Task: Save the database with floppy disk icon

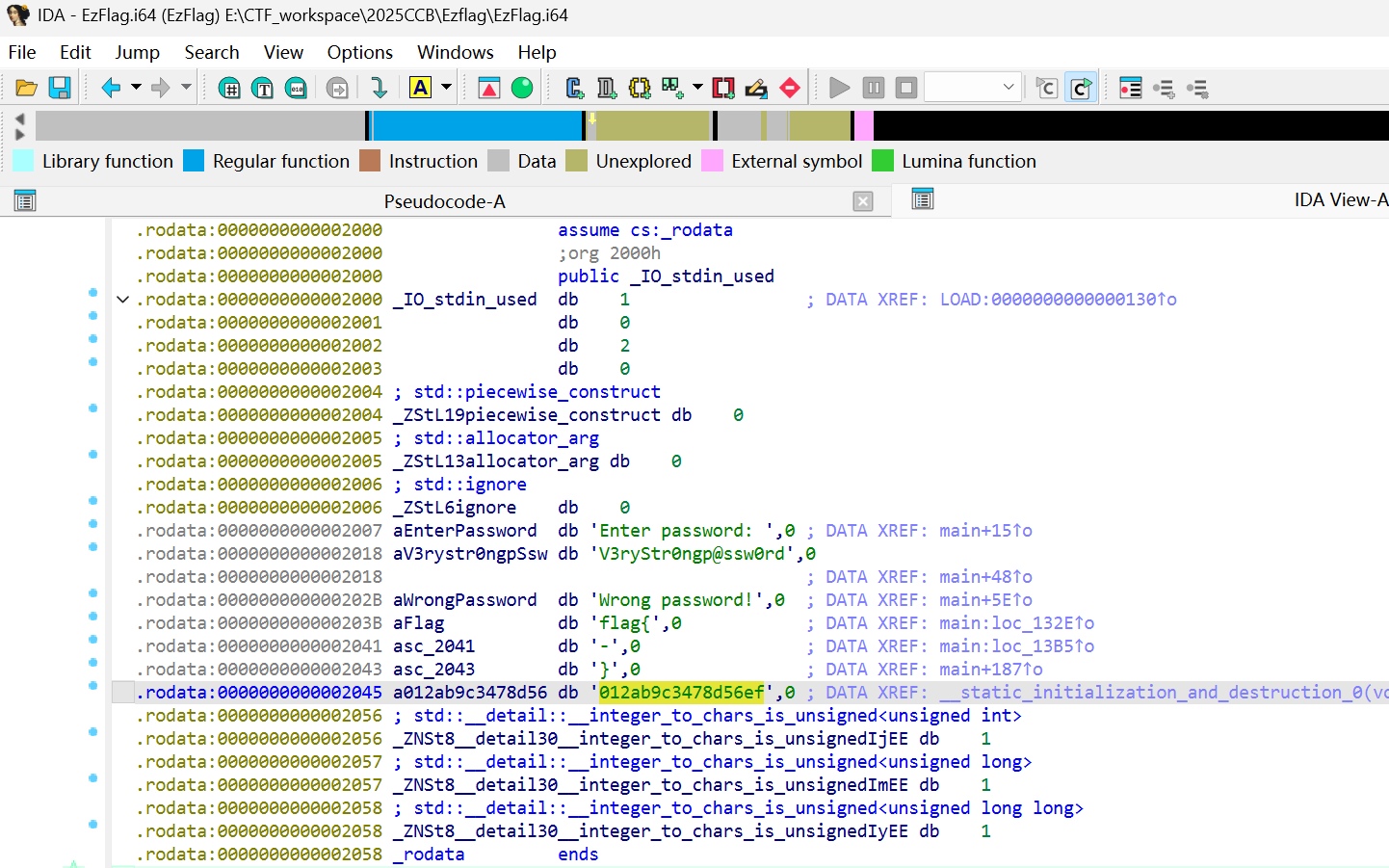Action: coord(60,89)
